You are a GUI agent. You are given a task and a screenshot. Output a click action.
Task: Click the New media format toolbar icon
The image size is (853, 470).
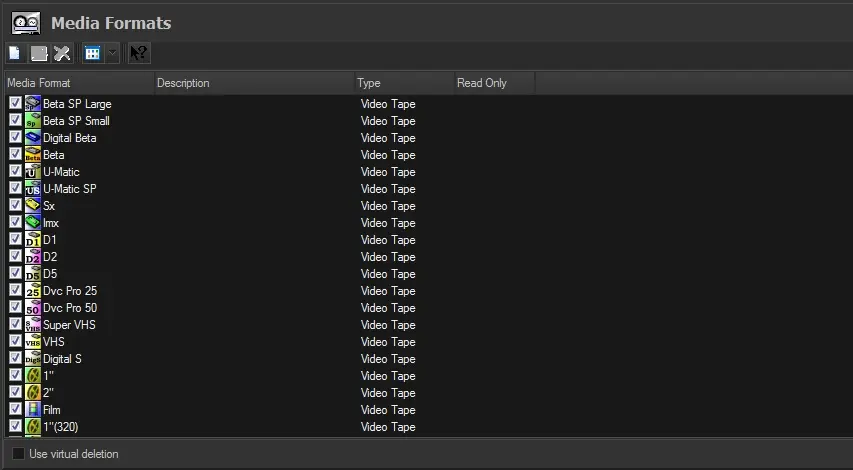click(14, 53)
